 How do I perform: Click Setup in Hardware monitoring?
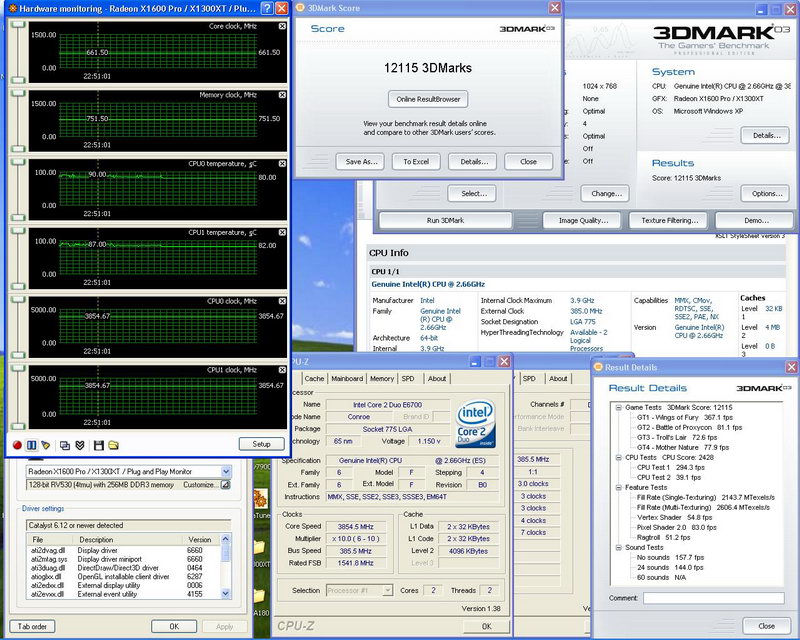[261, 444]
